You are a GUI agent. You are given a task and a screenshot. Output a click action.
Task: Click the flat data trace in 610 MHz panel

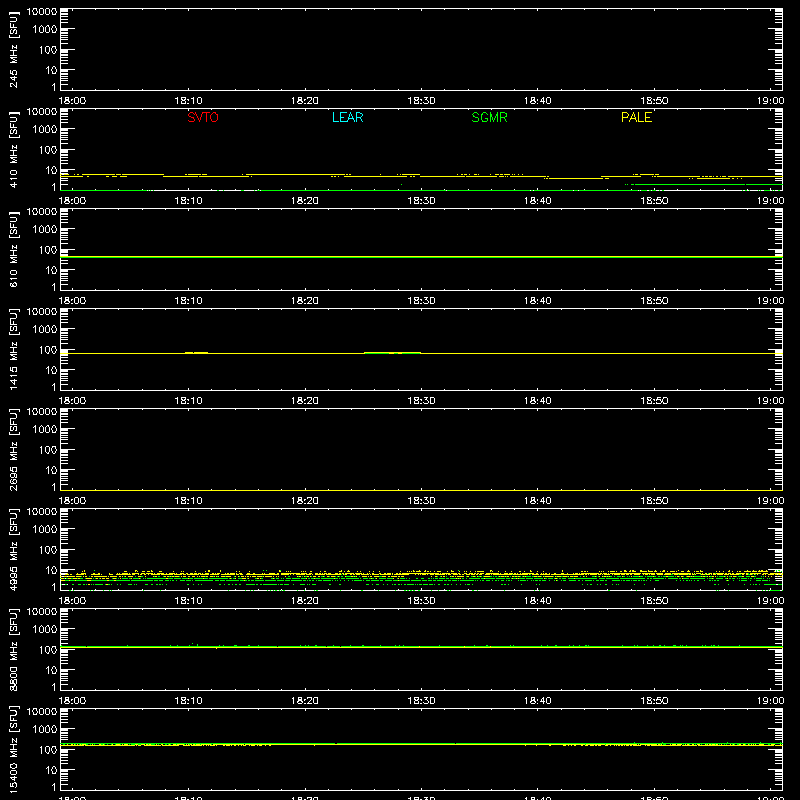(421, 257)
